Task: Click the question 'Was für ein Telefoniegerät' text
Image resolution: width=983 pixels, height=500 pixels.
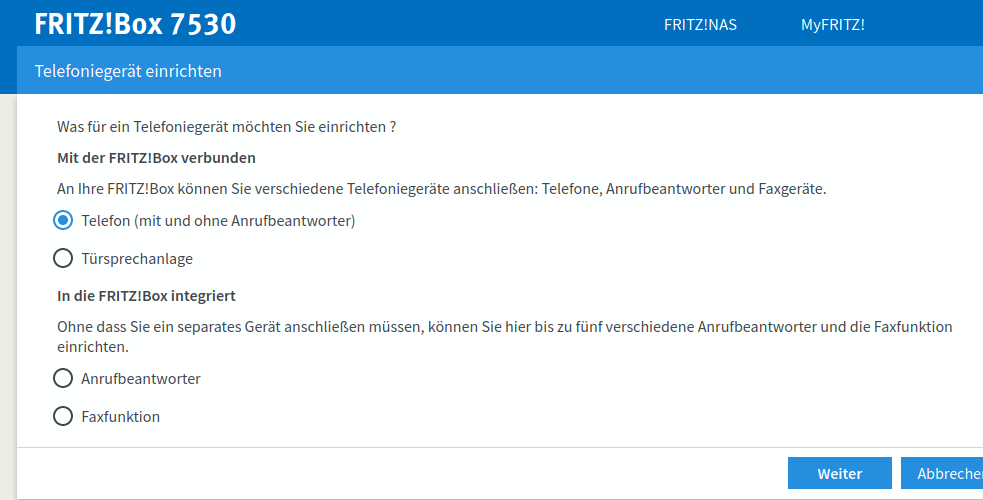Action: (x=227, y=127)
